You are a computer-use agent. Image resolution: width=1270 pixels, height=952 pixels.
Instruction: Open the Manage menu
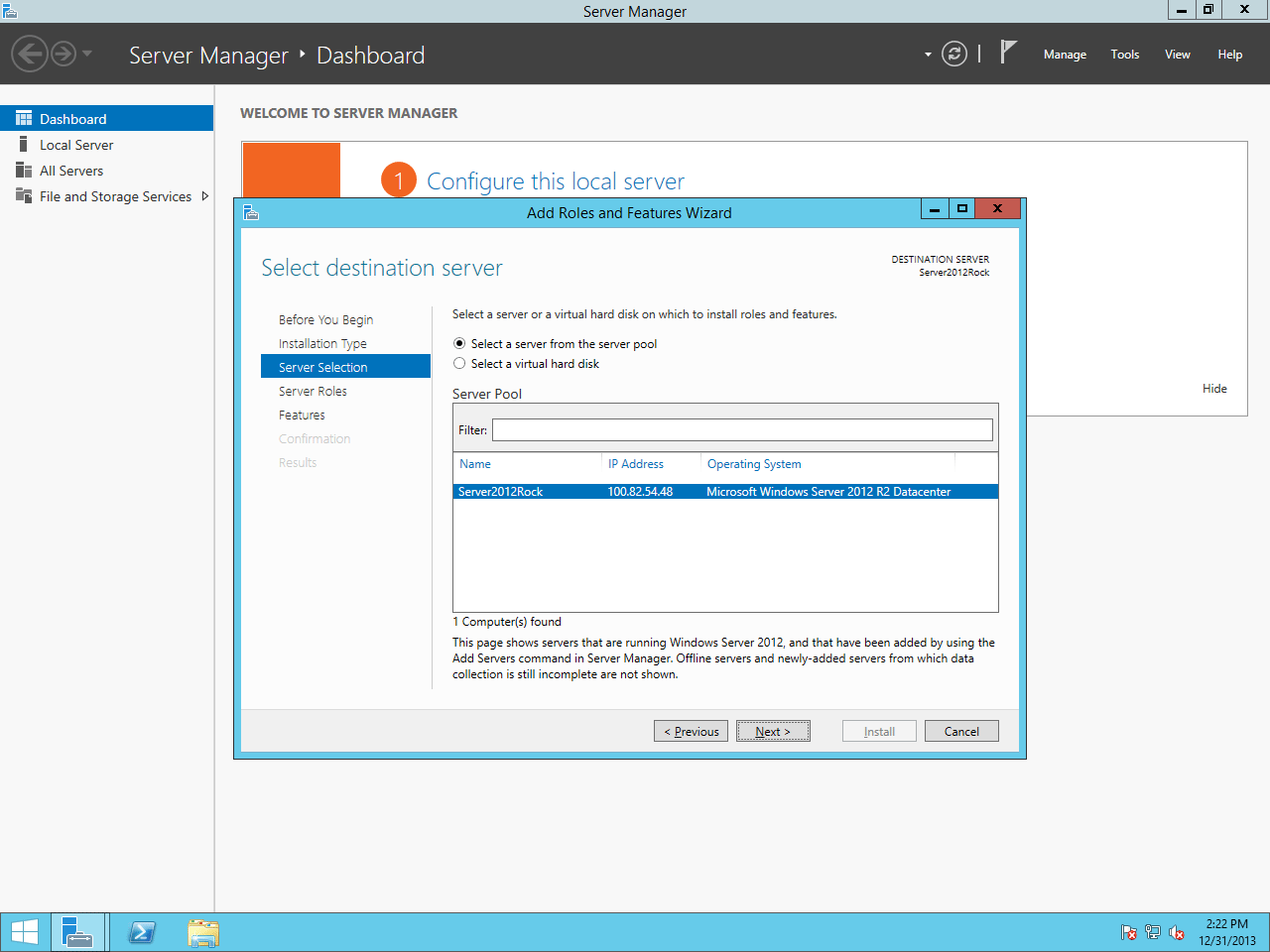1065,55
